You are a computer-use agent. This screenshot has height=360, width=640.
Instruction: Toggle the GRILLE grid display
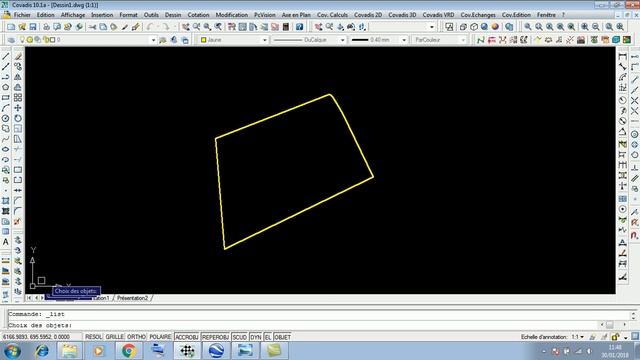click(x=115, y=337)
